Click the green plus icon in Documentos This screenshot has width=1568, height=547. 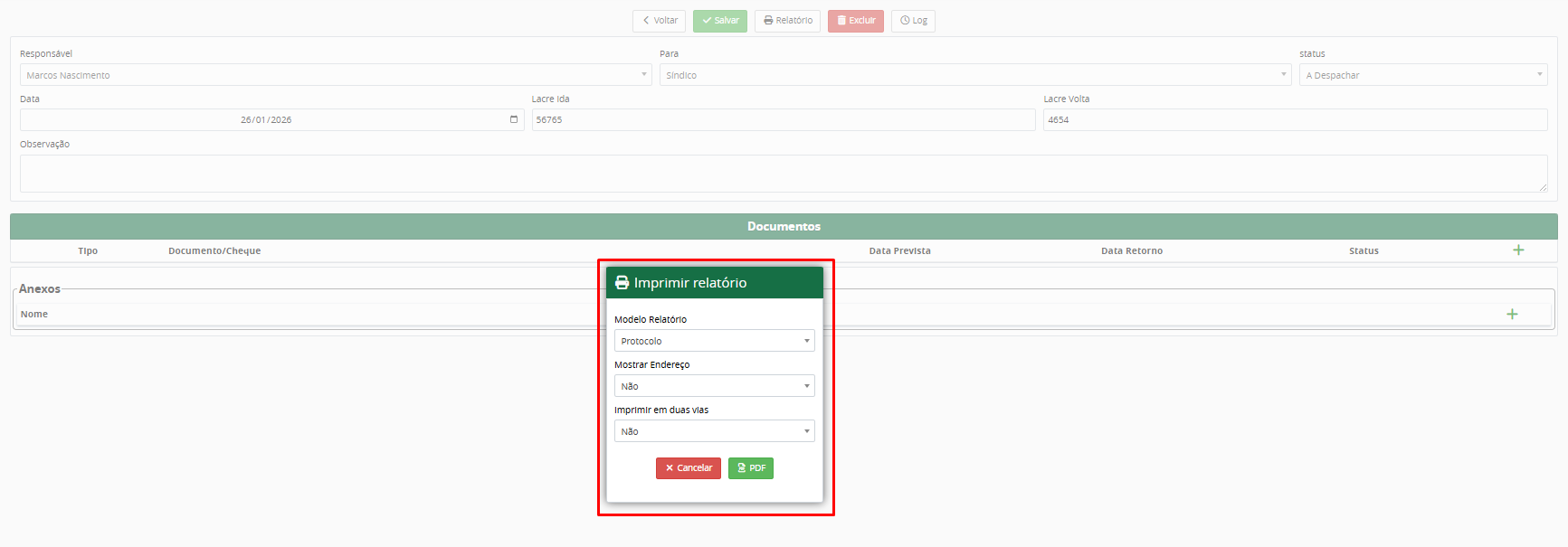[x=1518, y=250]
